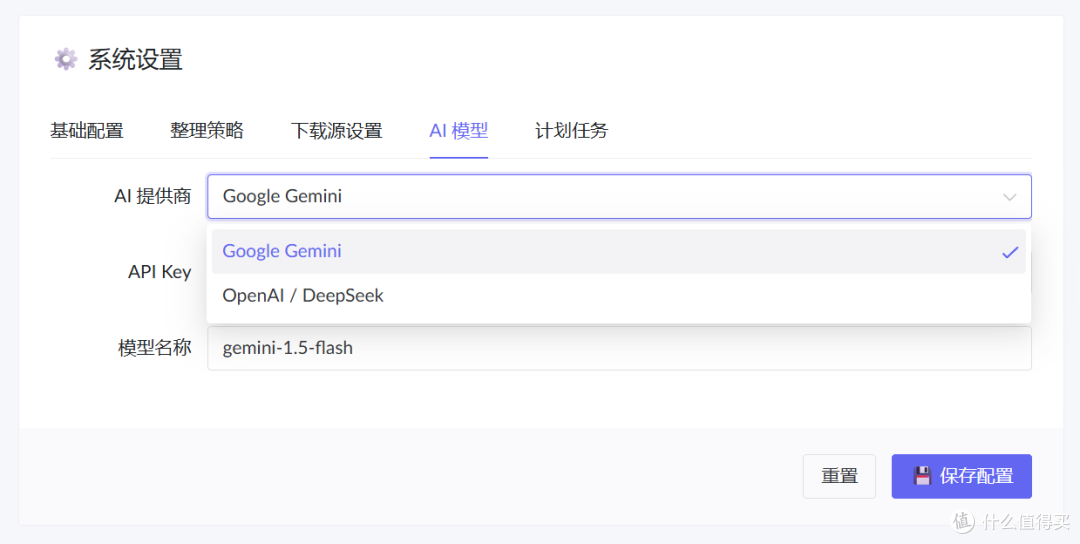1080x544 pixels.
Task: Switch to the 整理策略 tab
Action: point(207,131)
